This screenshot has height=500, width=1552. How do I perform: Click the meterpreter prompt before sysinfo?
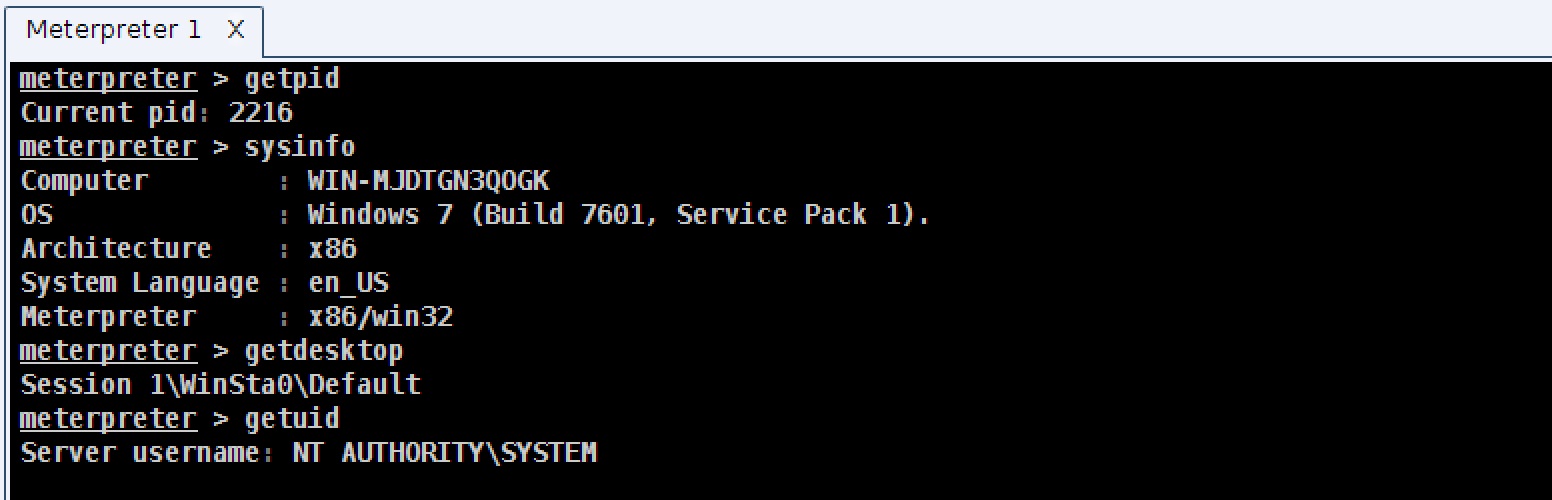[x=108, y=147]
